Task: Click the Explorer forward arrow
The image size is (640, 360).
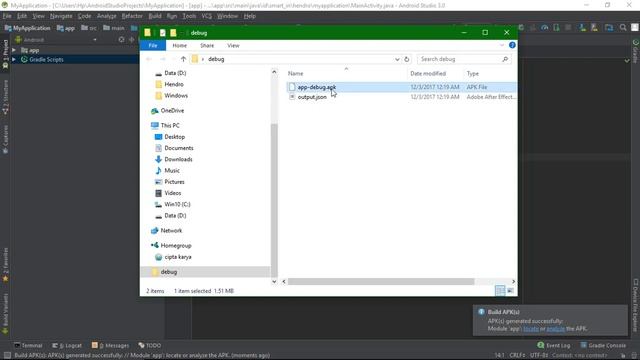Action: 162,59
